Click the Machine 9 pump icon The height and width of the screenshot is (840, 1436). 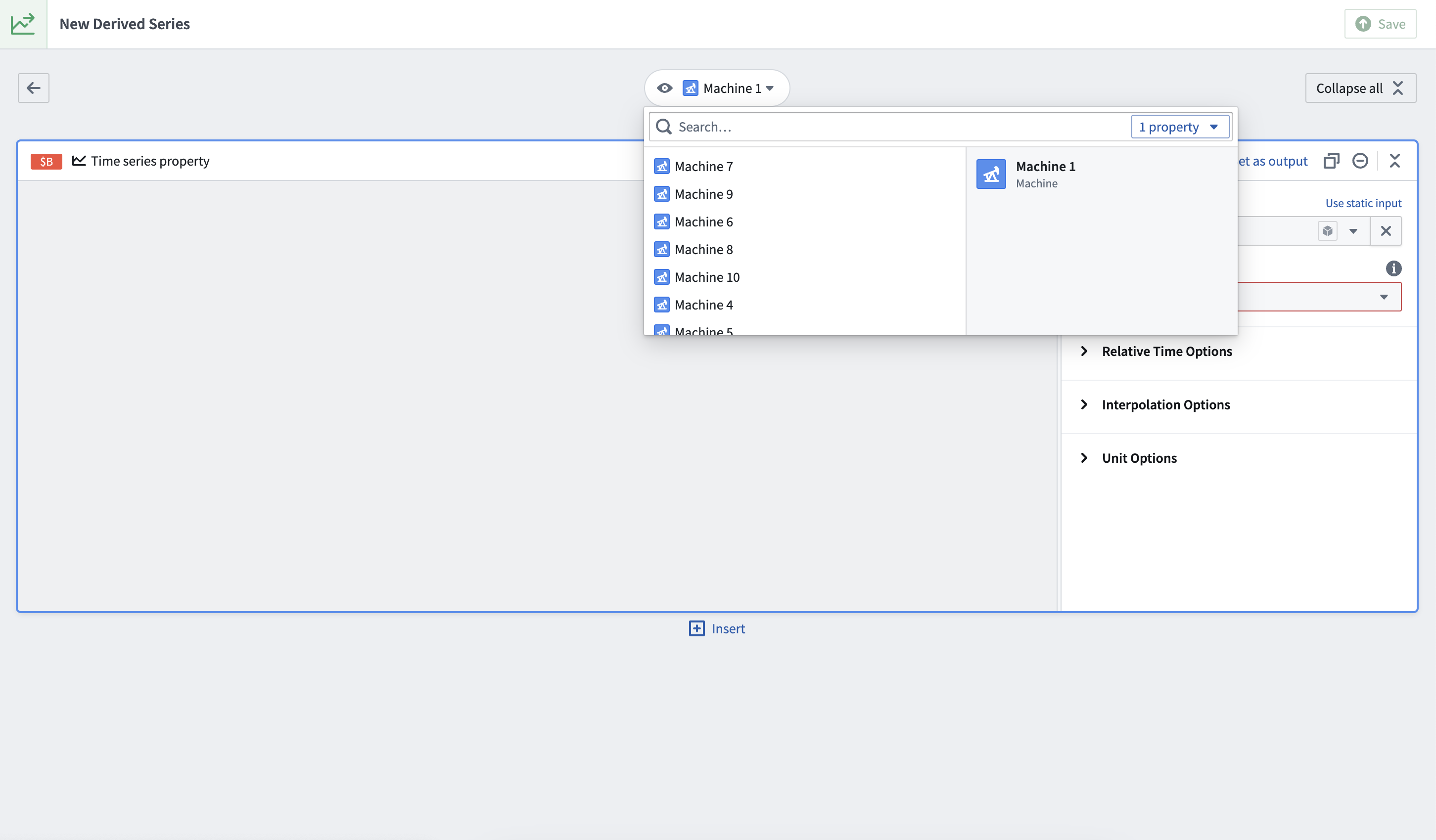click(661, 194)
